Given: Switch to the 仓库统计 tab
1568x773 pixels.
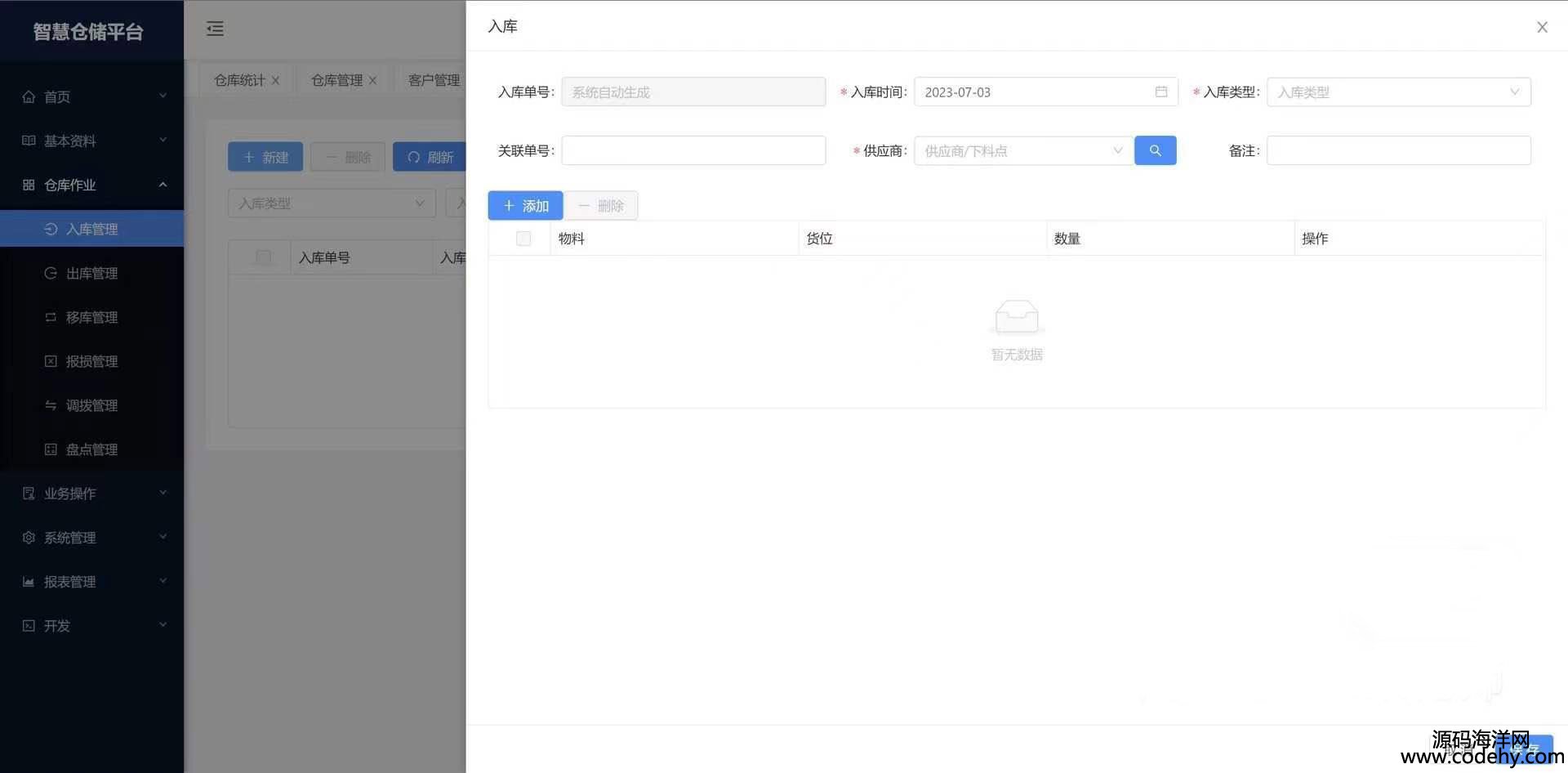Looking at the screenshot, I should pos(239,80).
